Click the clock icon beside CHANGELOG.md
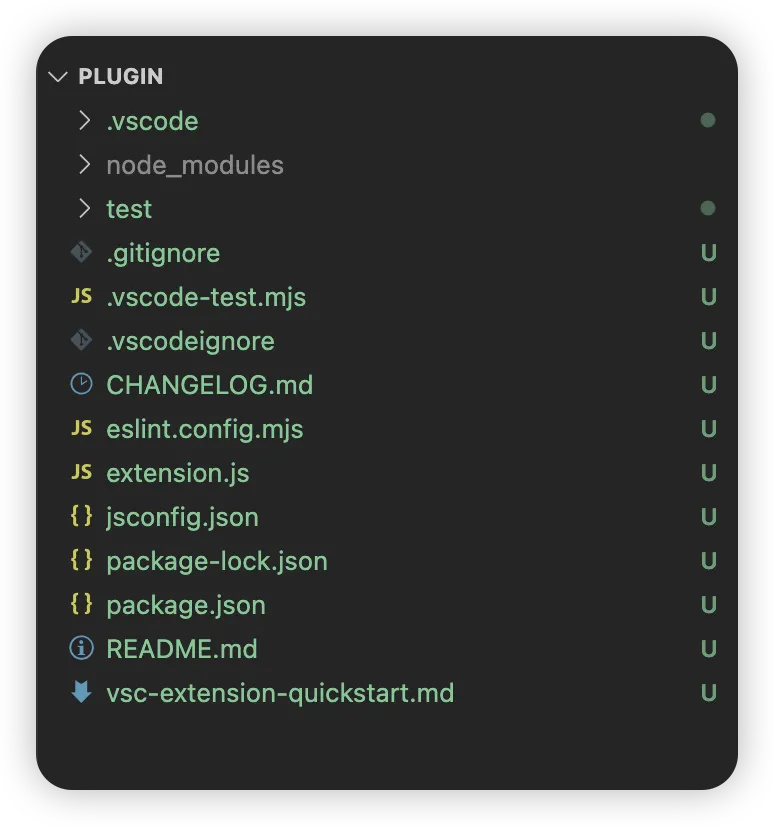Image resolution: width=774 pixels, height=826 pixels. pyautogui.click(x=81, y=385)
